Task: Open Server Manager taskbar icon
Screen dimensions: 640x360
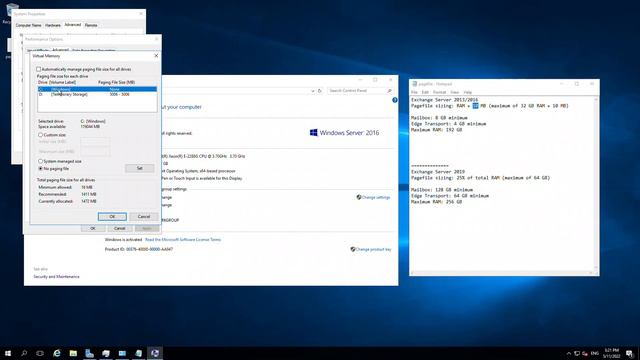Action: coord(89,353)
